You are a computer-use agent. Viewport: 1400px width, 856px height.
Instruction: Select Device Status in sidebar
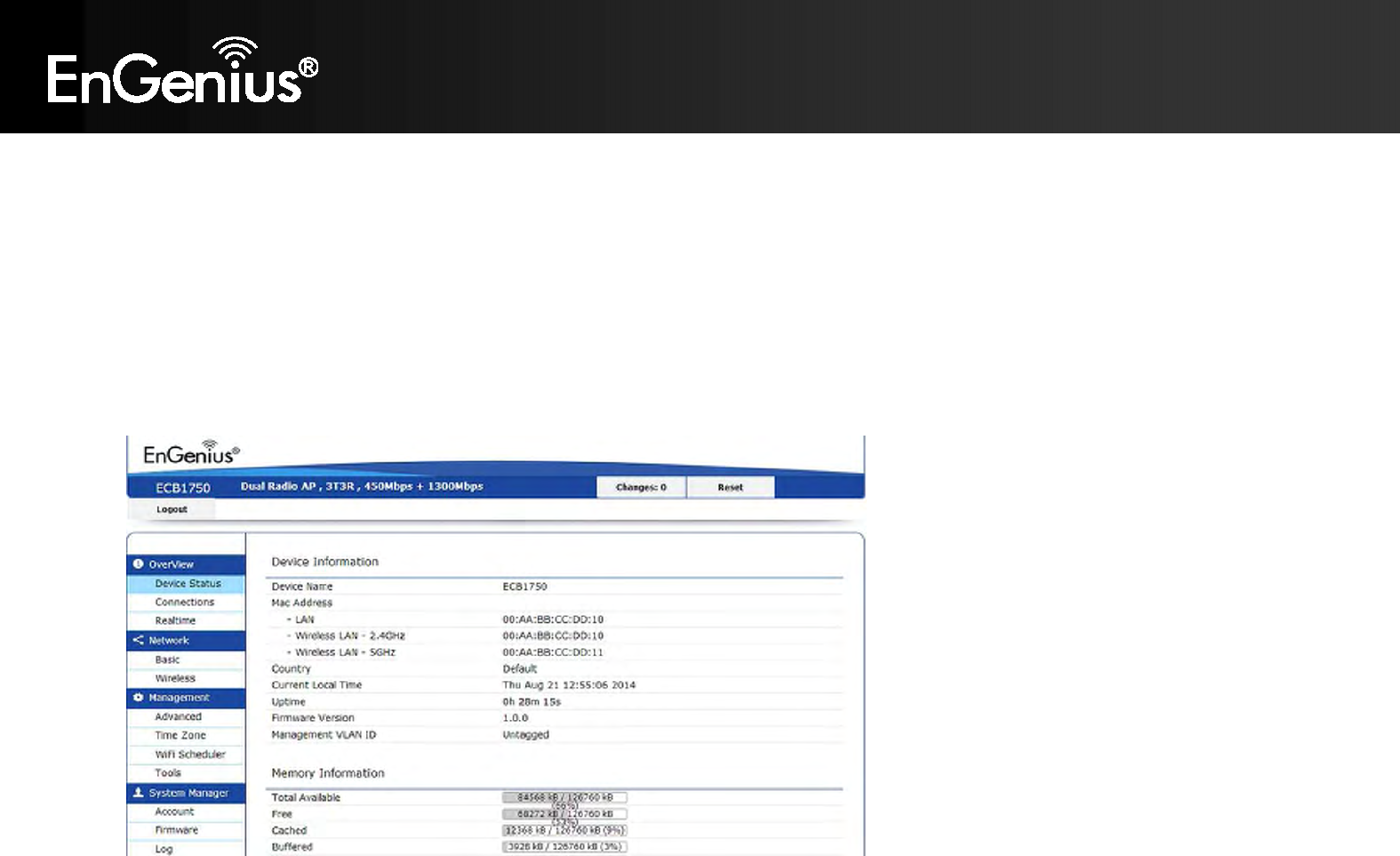187,584
